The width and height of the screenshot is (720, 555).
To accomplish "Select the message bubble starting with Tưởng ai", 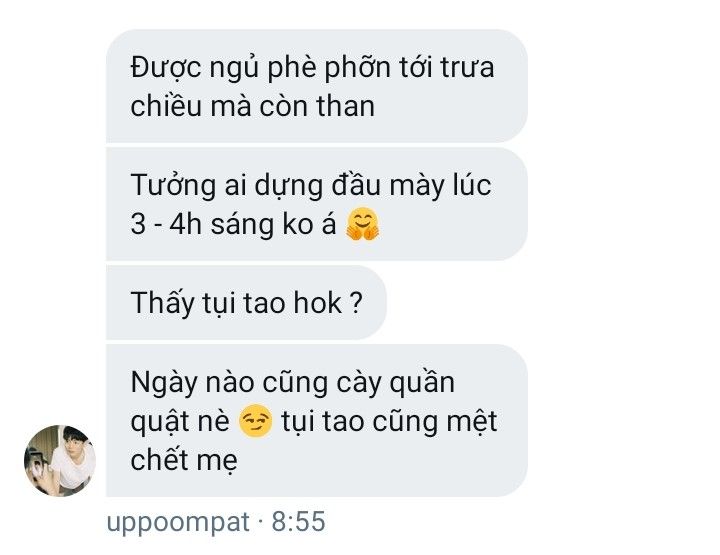I will (x=317, y=204).
